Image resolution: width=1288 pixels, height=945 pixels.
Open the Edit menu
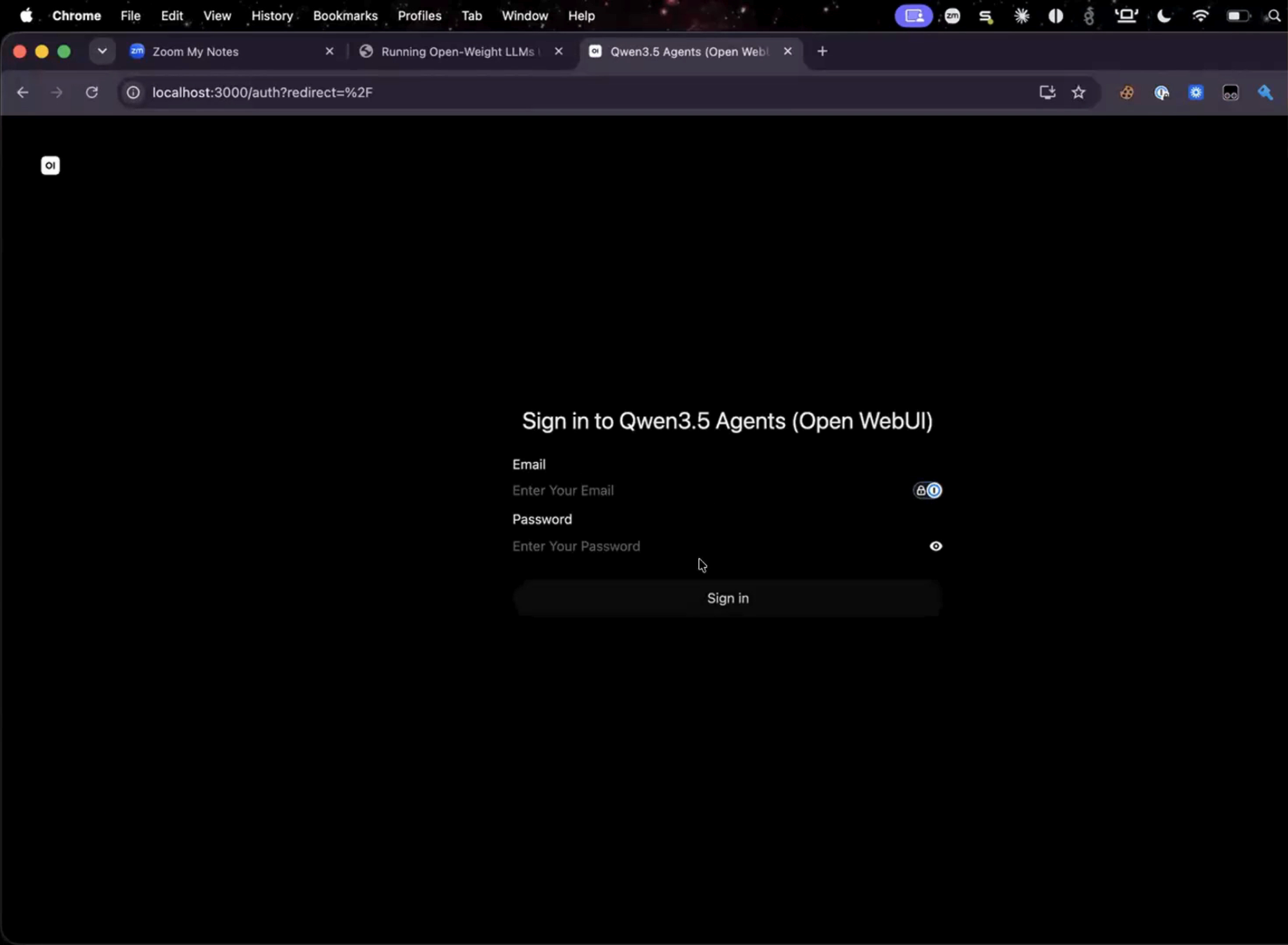click(172, 15)
